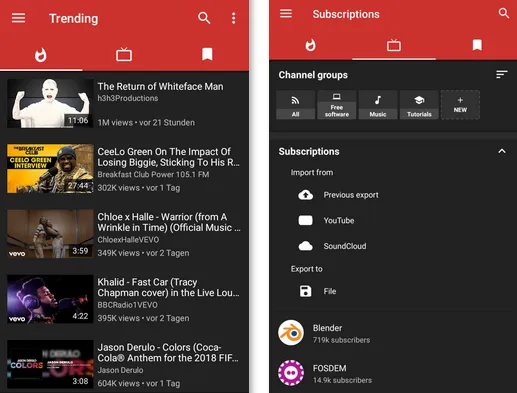
Task: Open channel groups sort options icon
Action: (501, 74)
